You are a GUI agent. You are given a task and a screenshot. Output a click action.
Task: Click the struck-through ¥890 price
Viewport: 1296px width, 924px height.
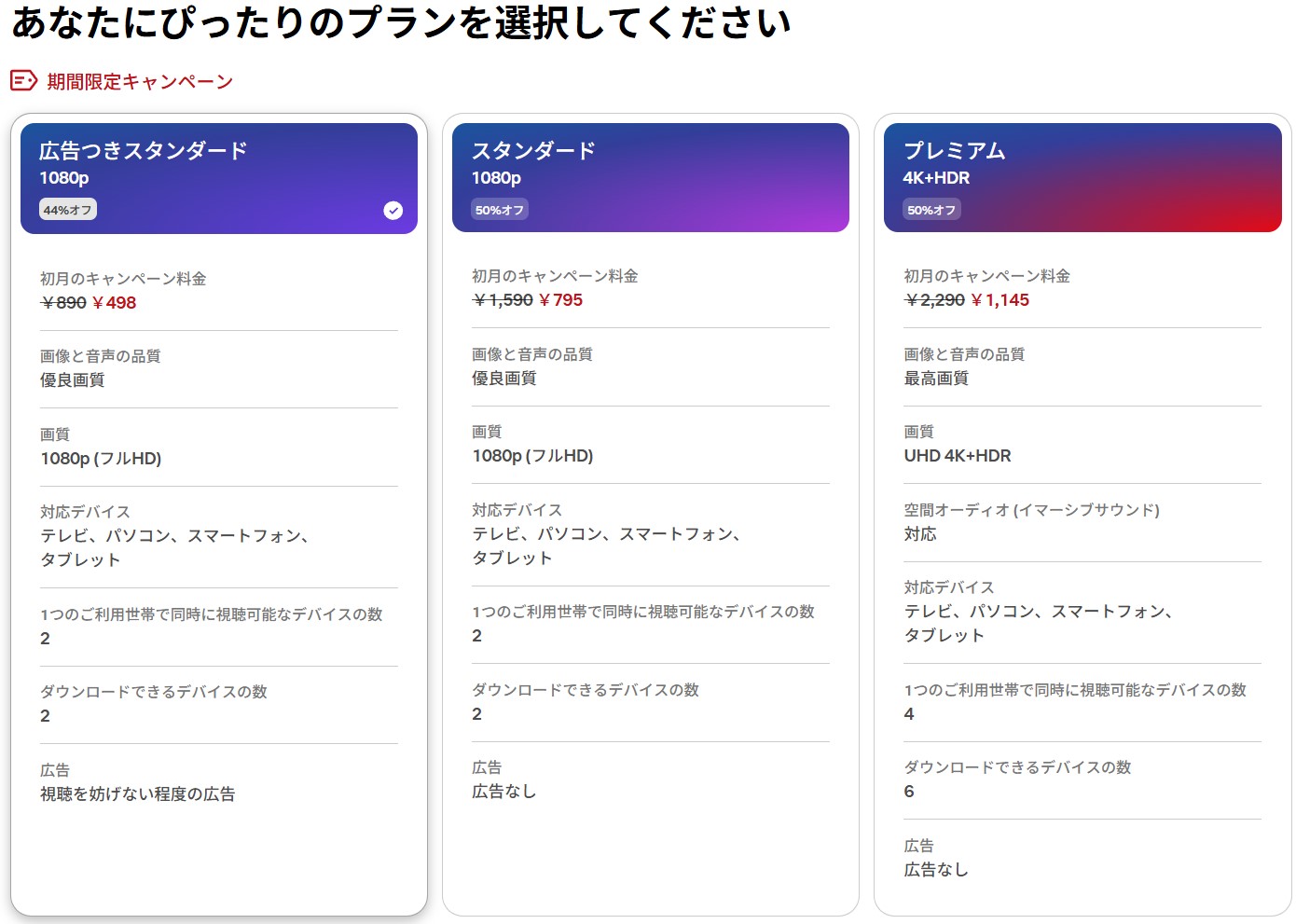point(63,303)
